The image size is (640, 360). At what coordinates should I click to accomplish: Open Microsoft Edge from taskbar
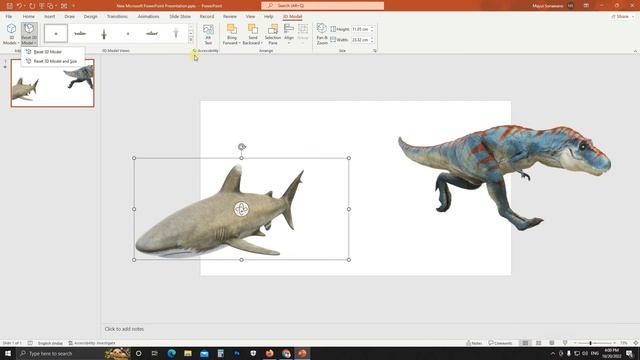pyautogui.click(x=171, y=353)
